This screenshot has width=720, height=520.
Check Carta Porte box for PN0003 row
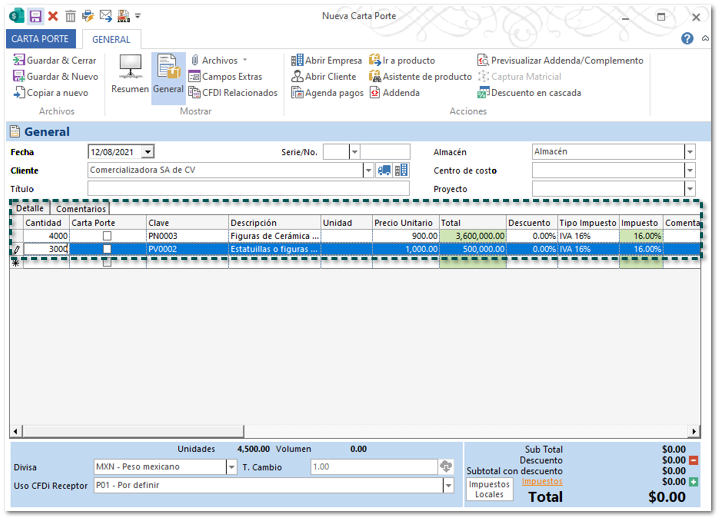coord(107,236)
